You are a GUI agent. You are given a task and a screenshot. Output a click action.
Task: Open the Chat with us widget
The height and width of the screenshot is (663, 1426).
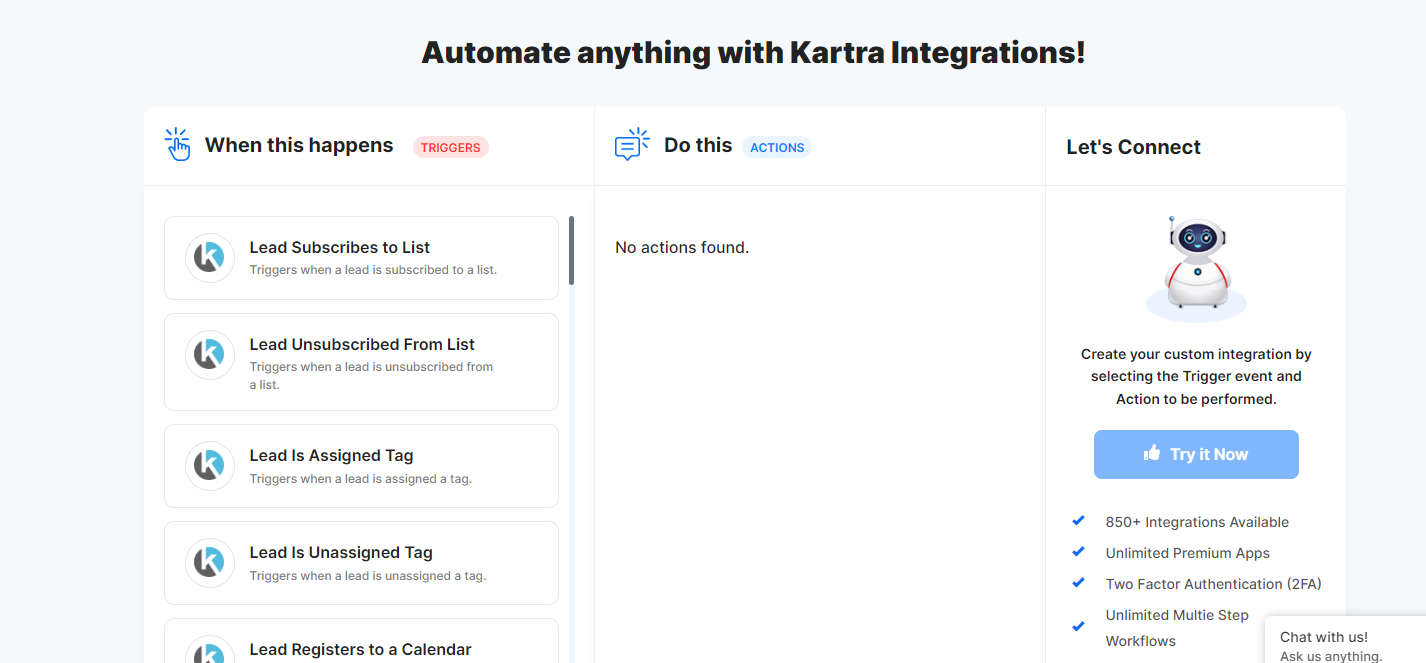click(1345, 640)
